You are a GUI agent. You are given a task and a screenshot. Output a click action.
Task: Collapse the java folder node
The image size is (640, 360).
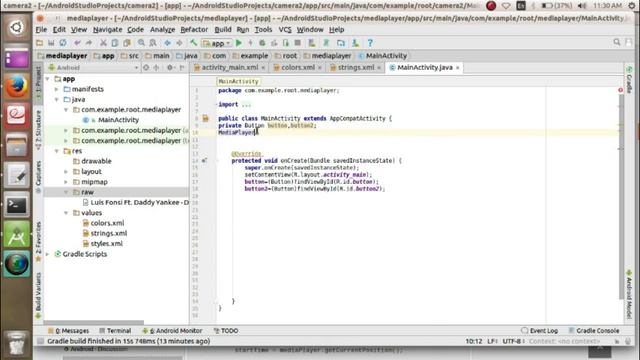57,100
